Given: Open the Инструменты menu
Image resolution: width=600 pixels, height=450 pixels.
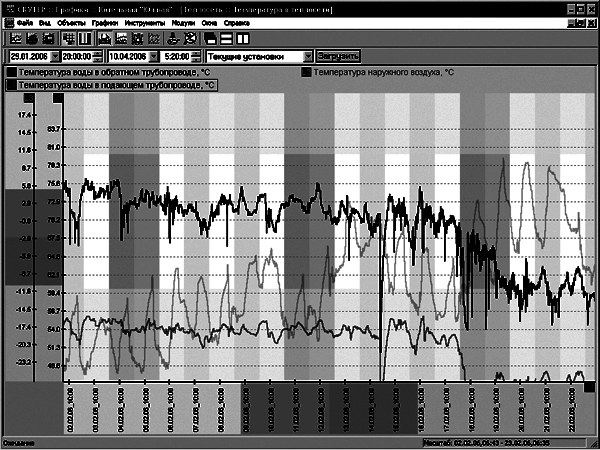Looking at the screenshot, I should (x=145, y=23).
